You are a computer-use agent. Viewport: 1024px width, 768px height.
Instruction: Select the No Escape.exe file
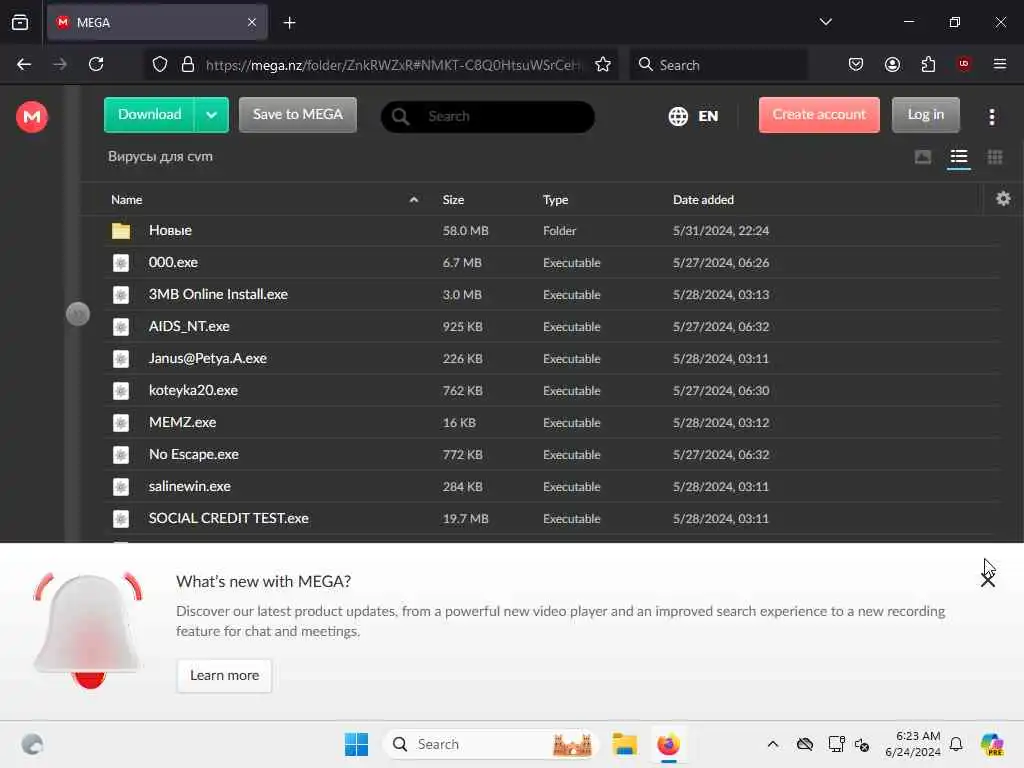coord(552,455)
